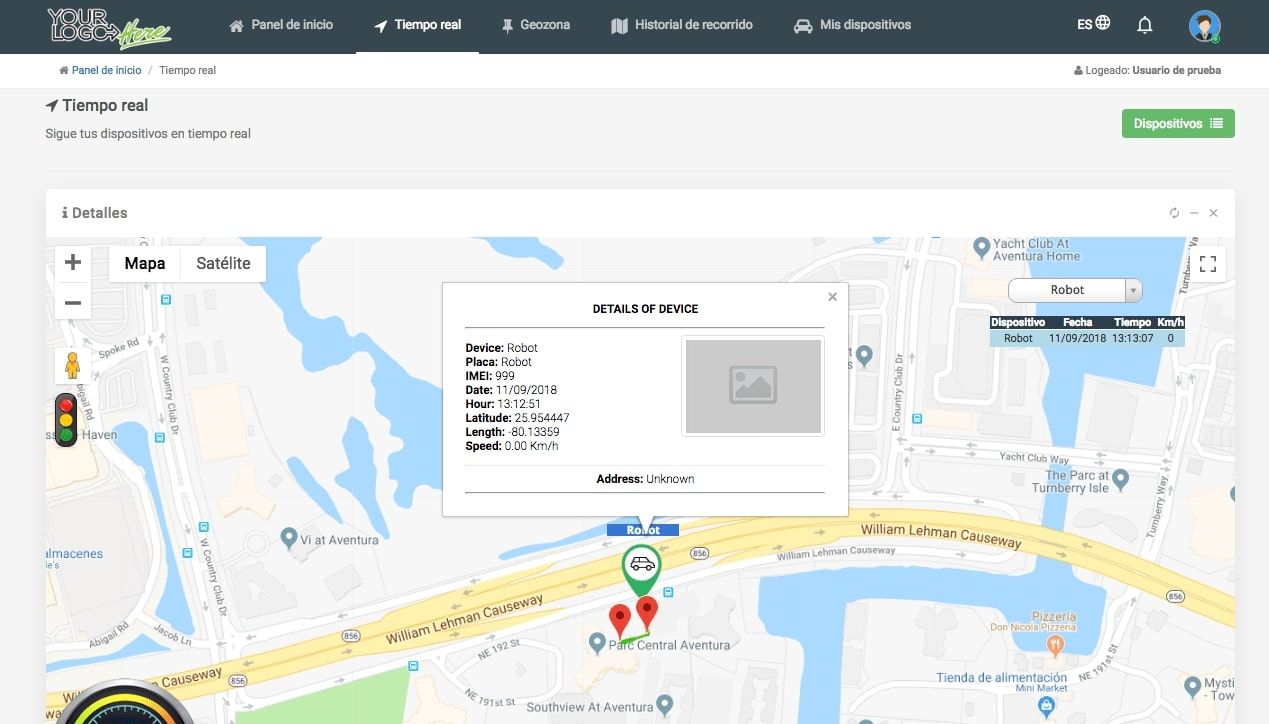
Task: Zoom out on the map
Action: [73, 302]
